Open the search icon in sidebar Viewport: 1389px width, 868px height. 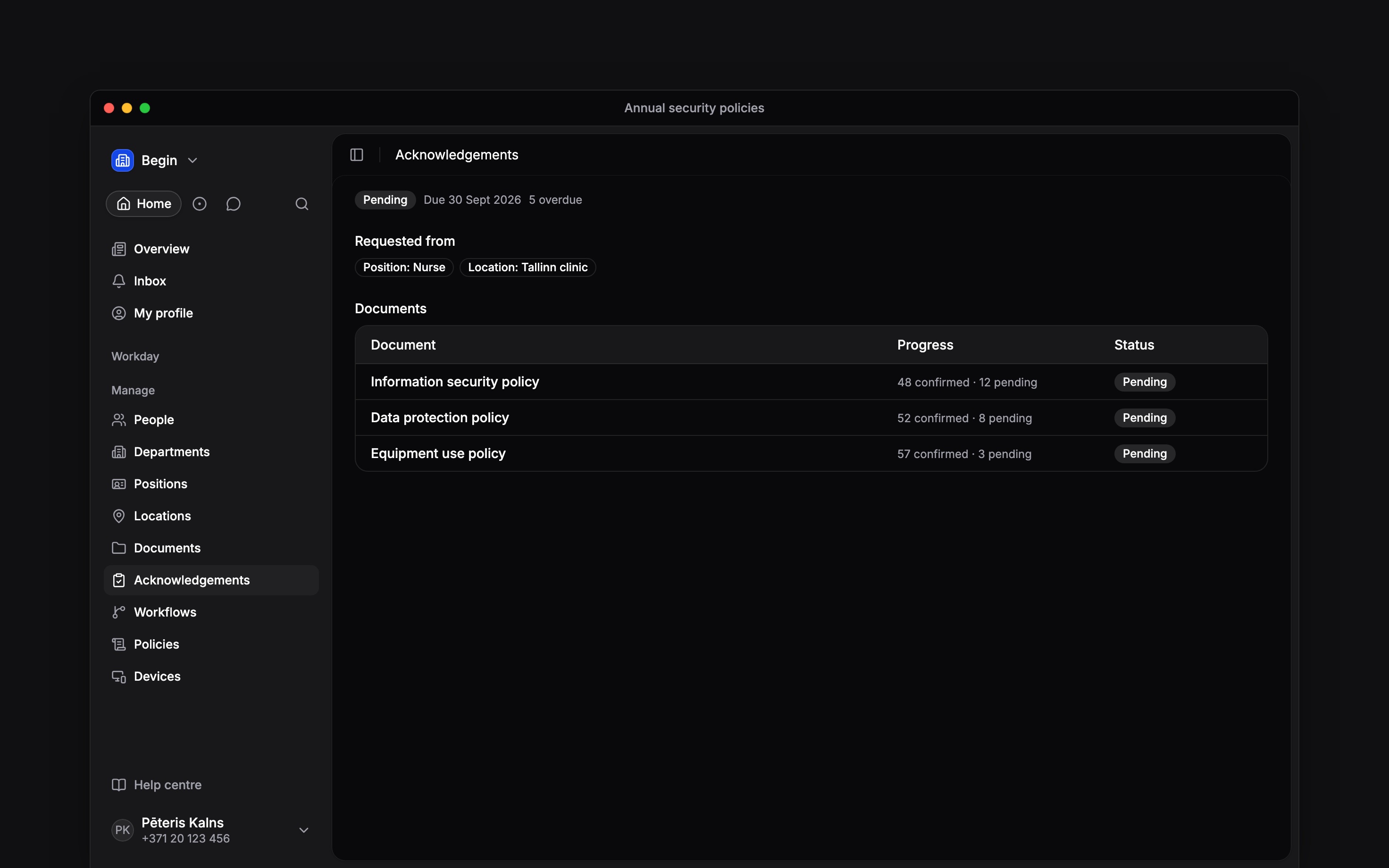302,204
